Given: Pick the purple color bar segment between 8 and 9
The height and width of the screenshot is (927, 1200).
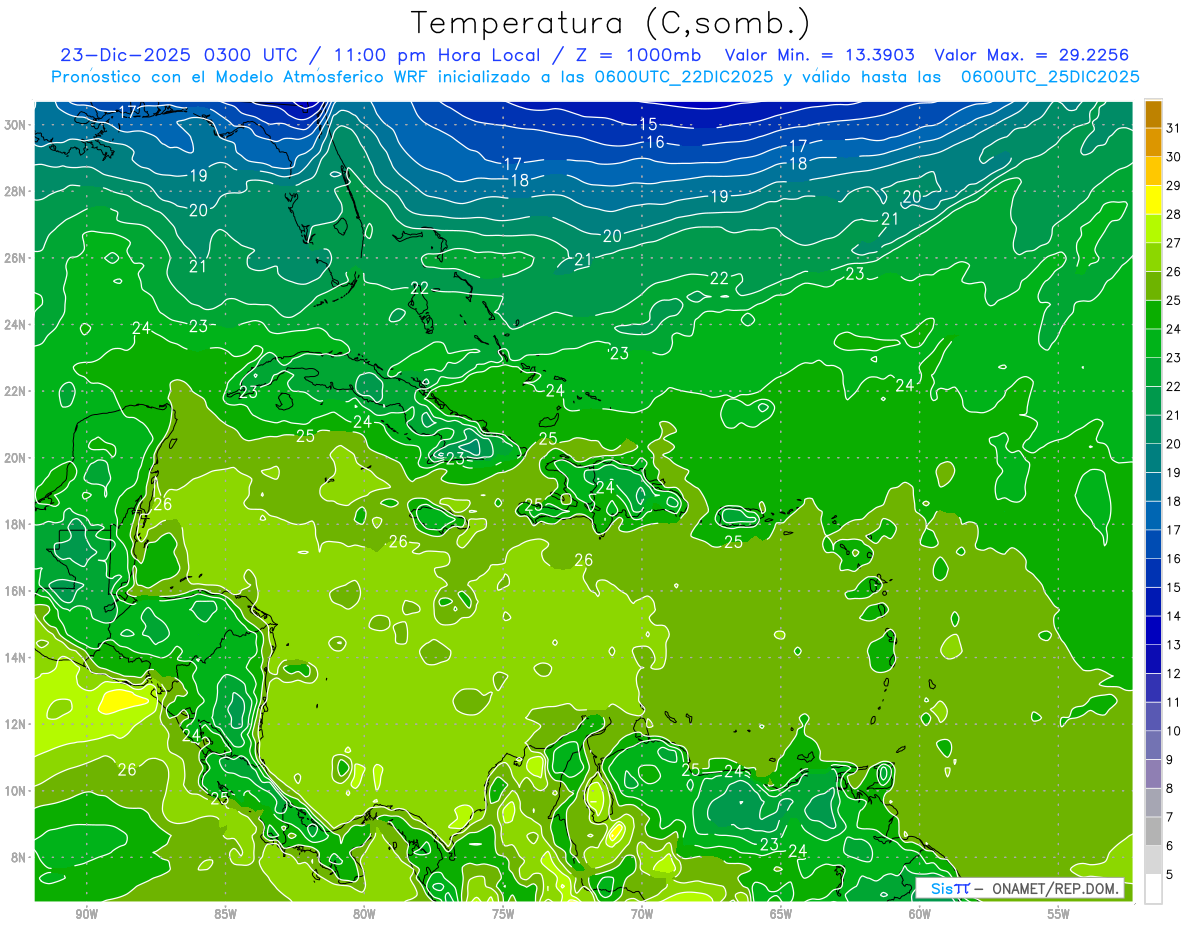Looking at the screenshot, I should (x=1153, y=774).
